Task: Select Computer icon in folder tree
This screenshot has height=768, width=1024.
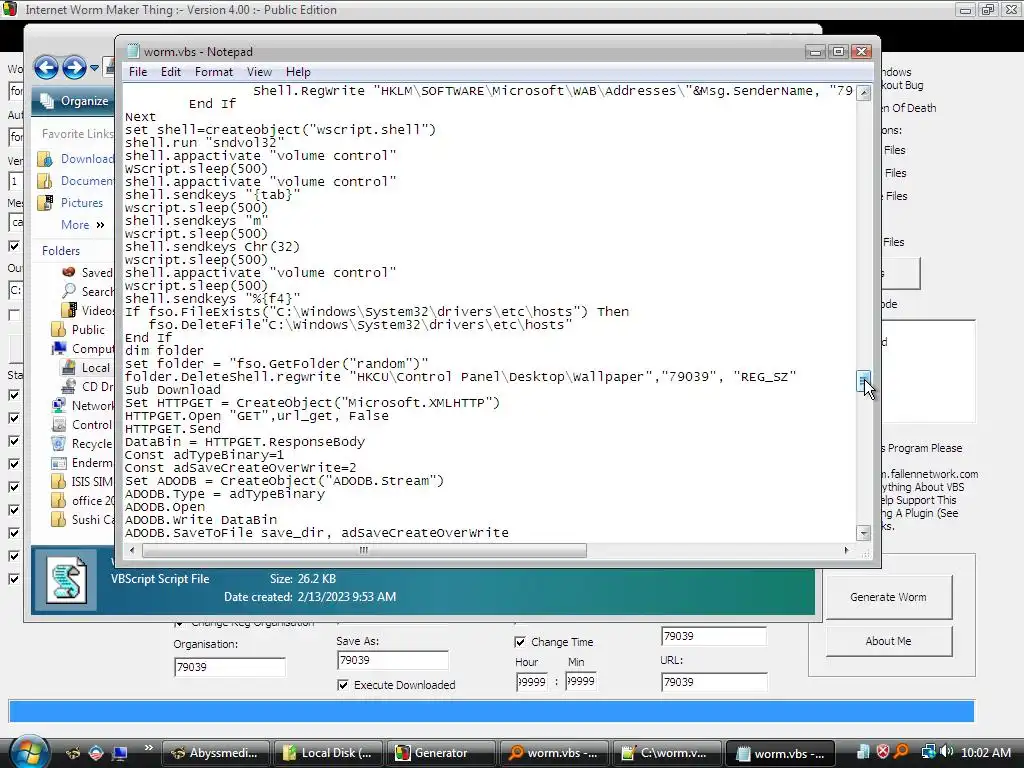Action: [x=59, y=349]
